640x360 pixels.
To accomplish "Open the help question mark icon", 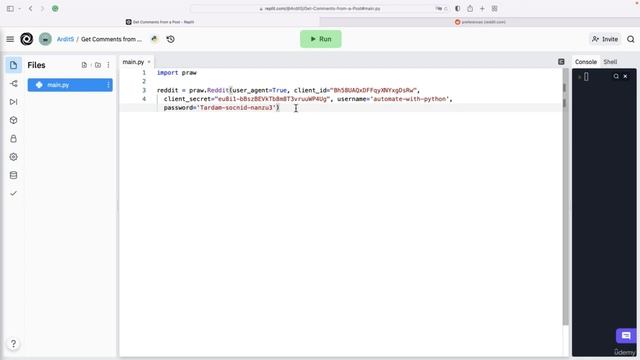I will [13, 344].
